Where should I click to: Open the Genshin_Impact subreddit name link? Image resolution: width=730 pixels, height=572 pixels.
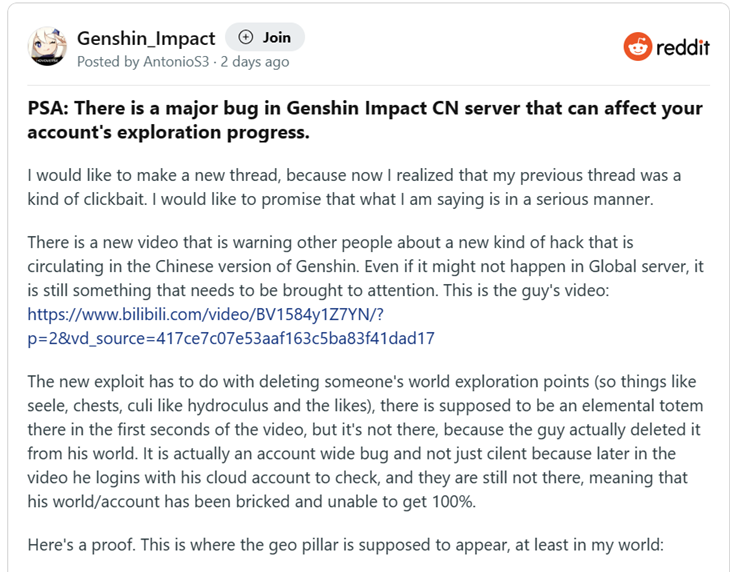point(146,38)
